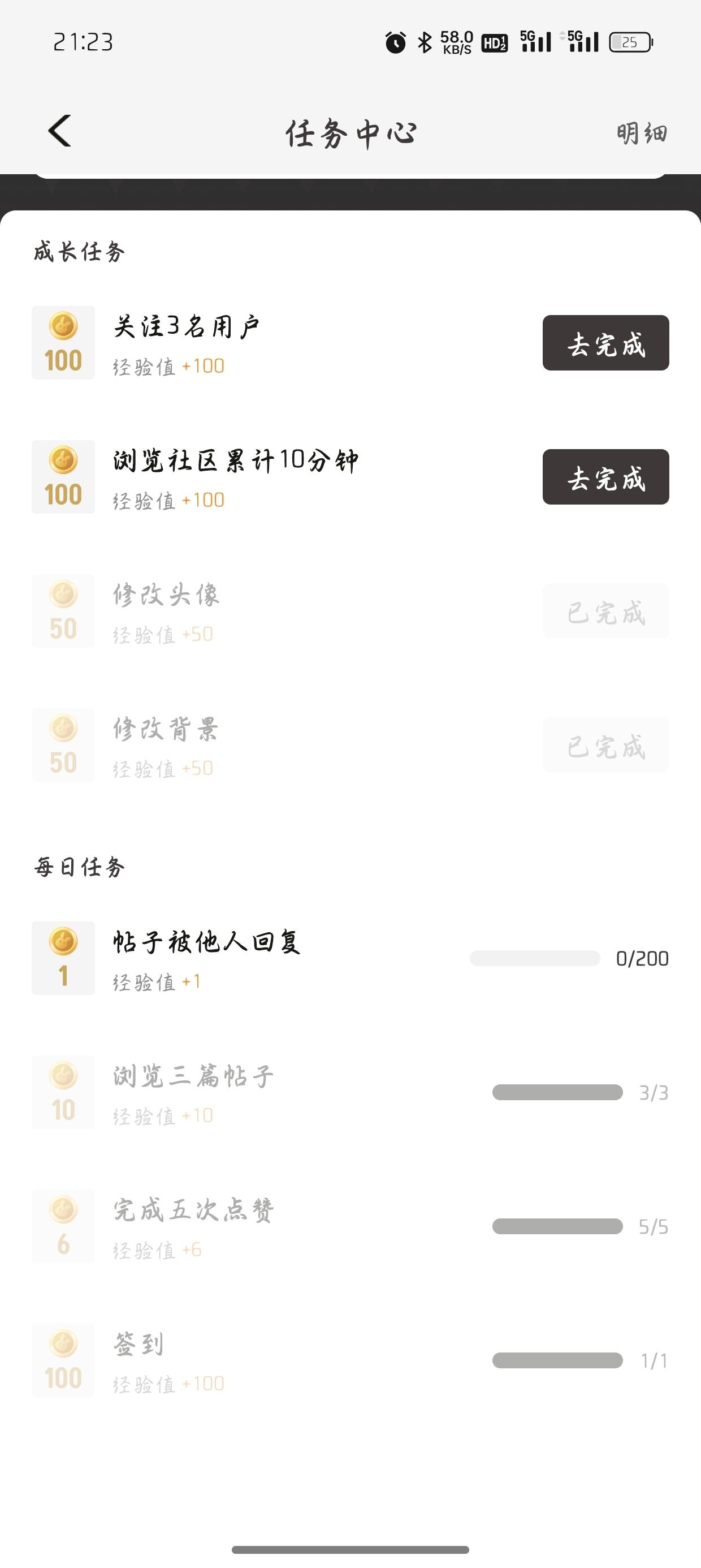Screen dimensions: 701x1568
Task: Tap 已完成 button for 修改背景
Action: tap(605, 744)
